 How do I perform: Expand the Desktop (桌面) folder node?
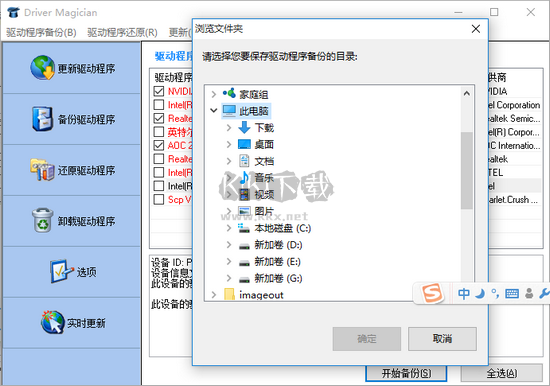click(x=229, y=144)
